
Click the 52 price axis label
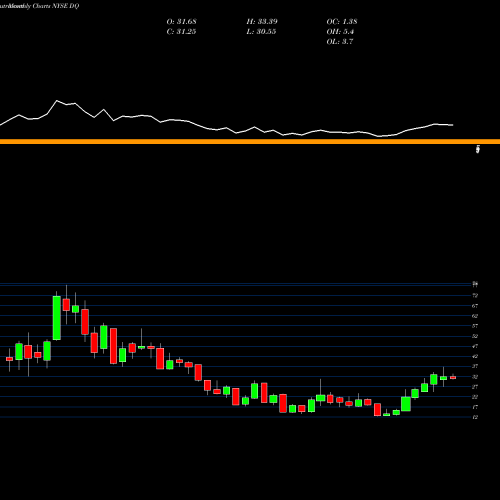(475, 336)
